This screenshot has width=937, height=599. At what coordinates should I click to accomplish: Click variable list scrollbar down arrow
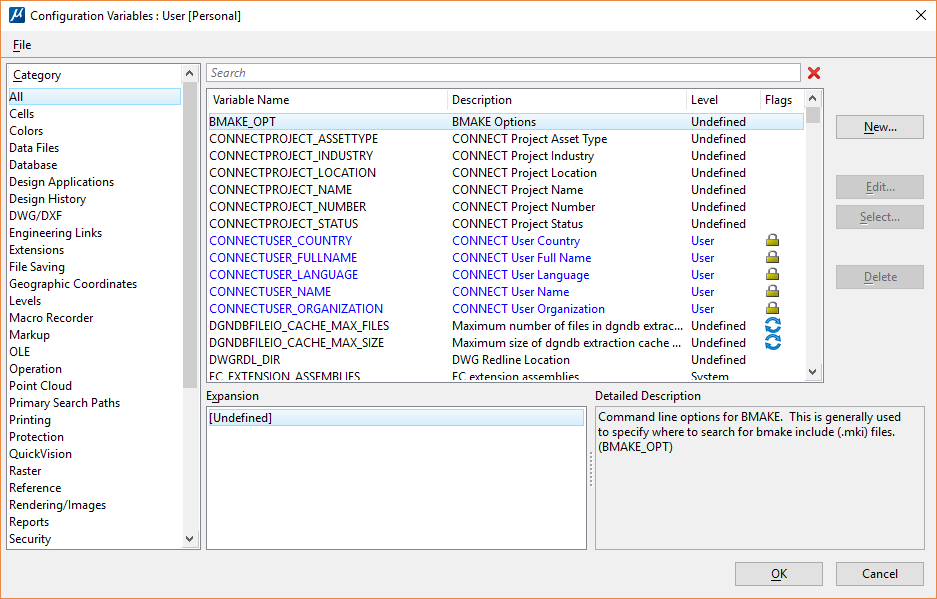(813, 372)
